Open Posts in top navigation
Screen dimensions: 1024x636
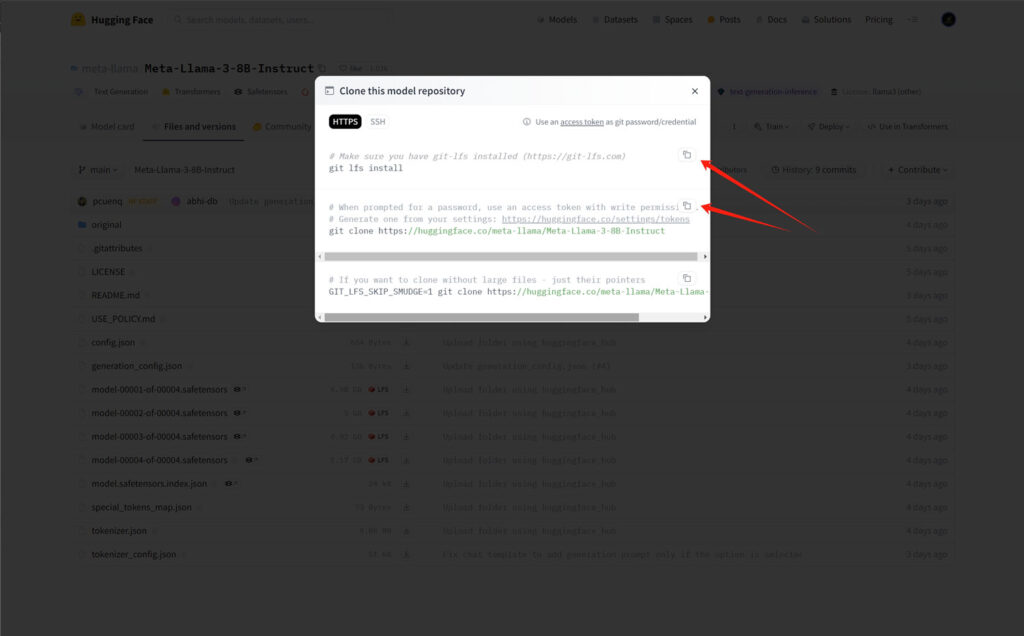[724, 20]
